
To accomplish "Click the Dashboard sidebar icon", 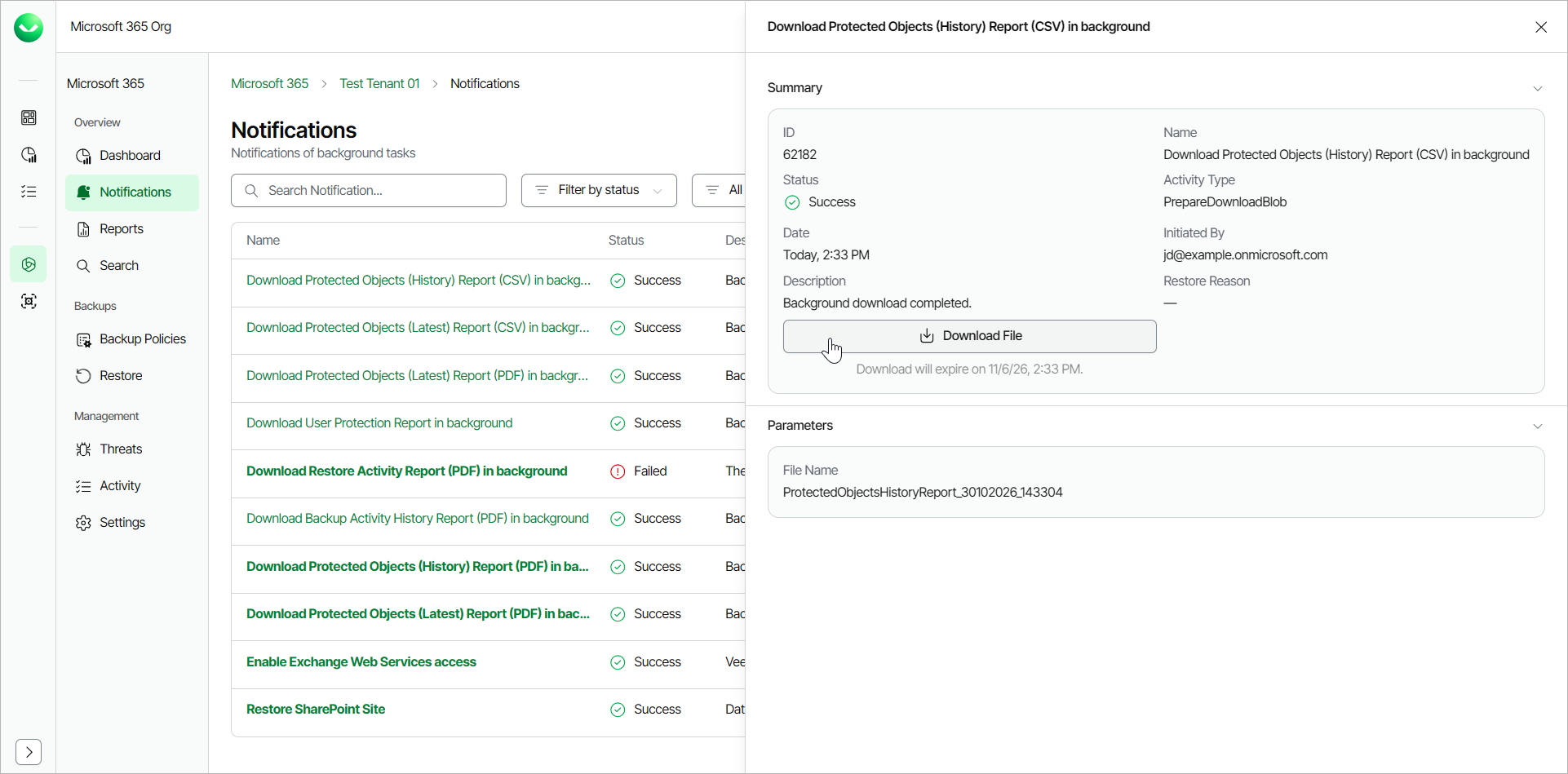I will click(83, 156).
